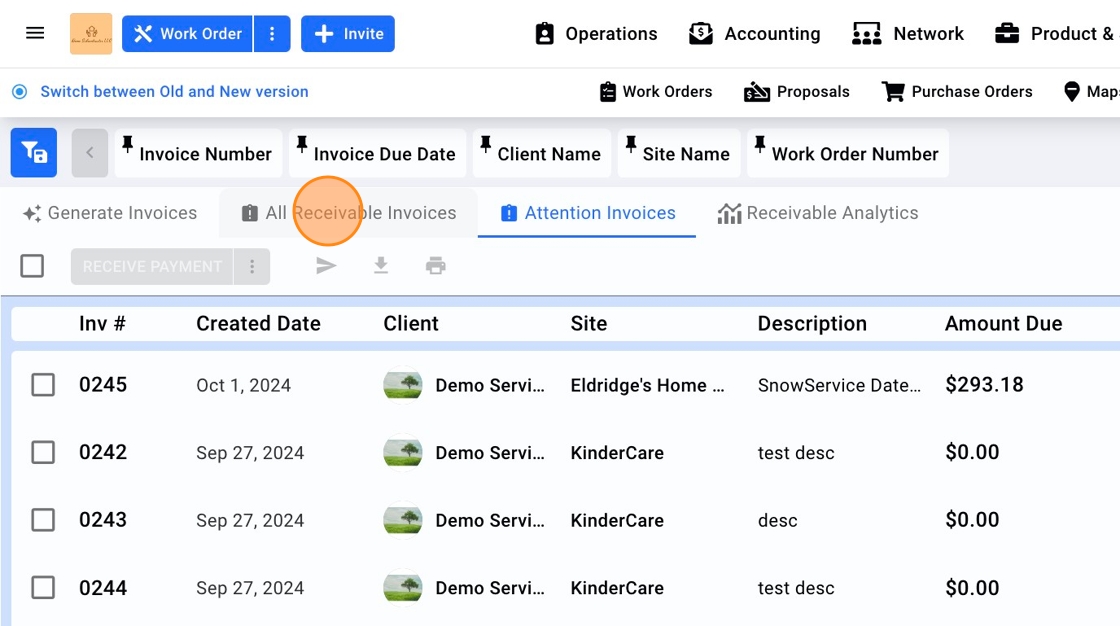Screen dimensions: 1120x626
Task: Open Receive Payment more options menu
Action: (252, 267)
